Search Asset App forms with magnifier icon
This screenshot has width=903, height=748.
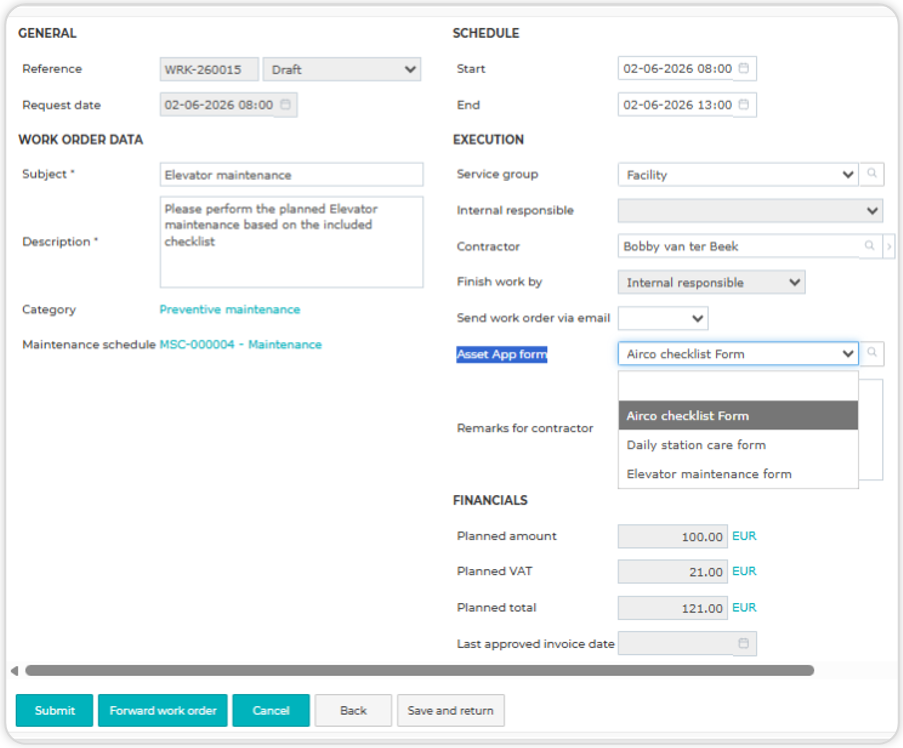coord(872,353)
